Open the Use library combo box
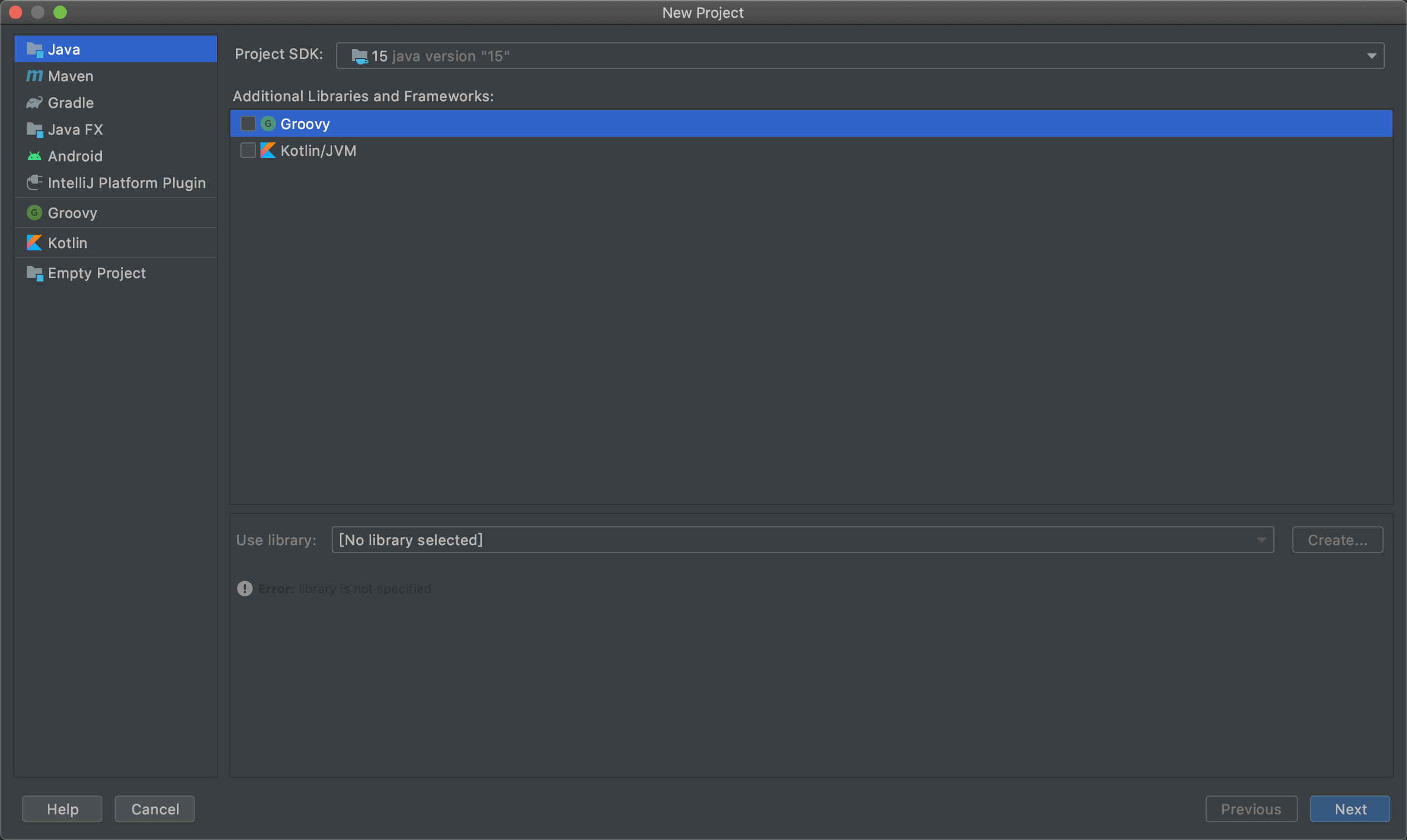The height and width of the screenshot is (840, 1407). tap(802, 540)
